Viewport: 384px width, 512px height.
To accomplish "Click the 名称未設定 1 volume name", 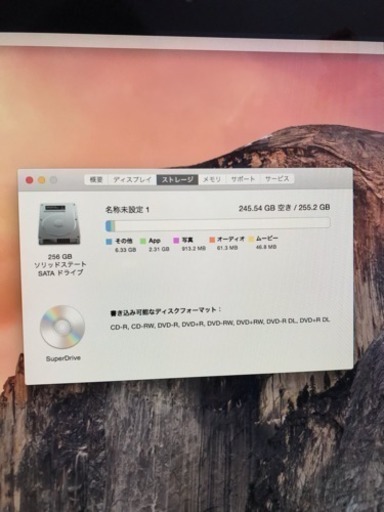I will [x=128, y=210].
